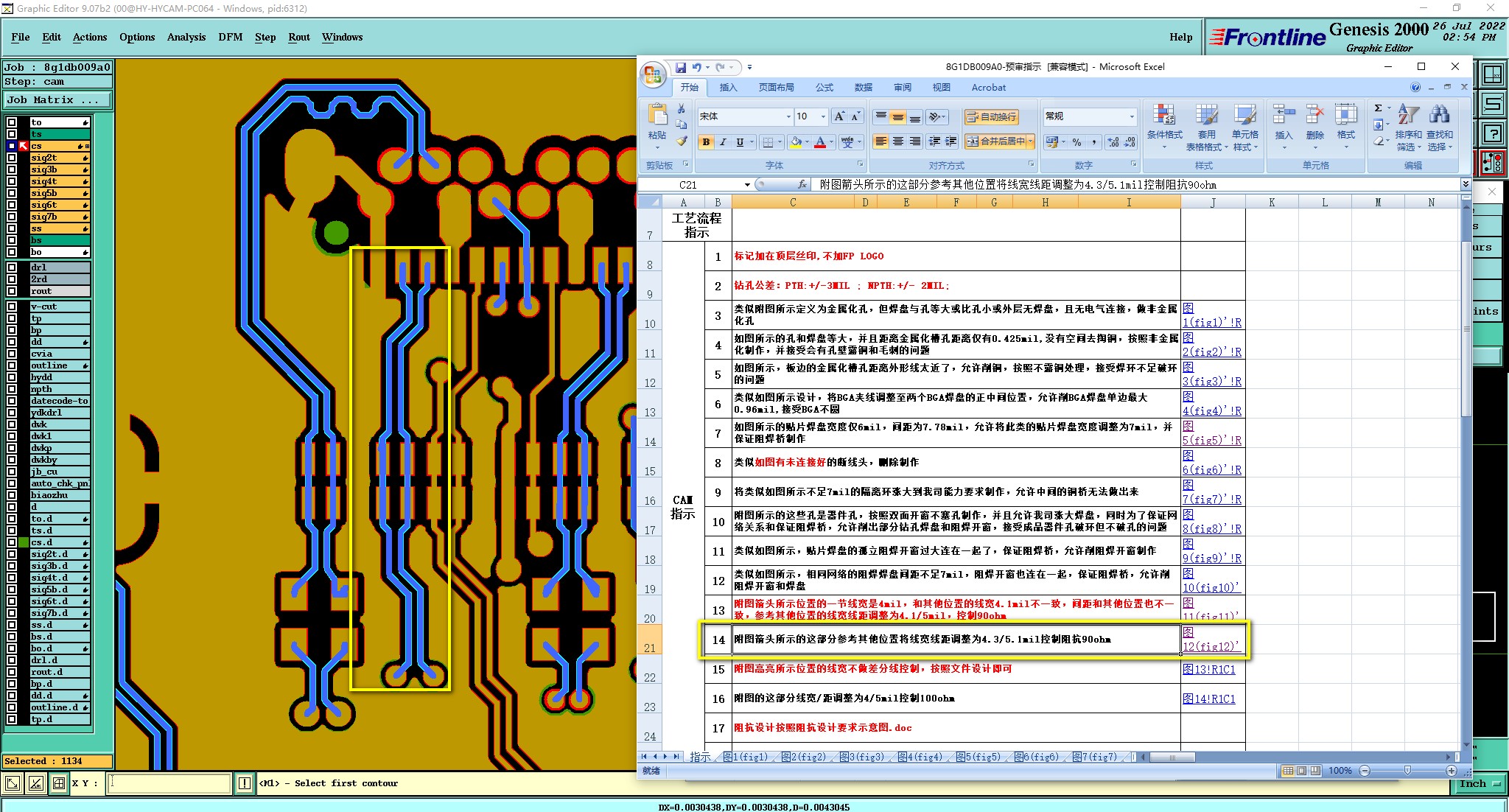This screenshot has height=812, width=1509.
Task: Click the Genesis exclamation mark button
Action: [x=245, y=783]
